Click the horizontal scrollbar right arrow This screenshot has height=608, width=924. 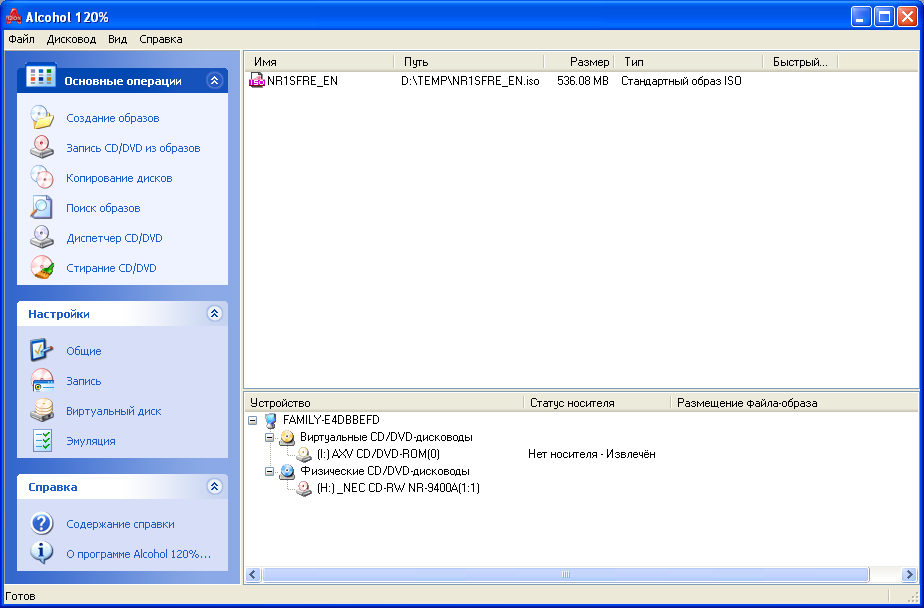[x=909, y=574]
